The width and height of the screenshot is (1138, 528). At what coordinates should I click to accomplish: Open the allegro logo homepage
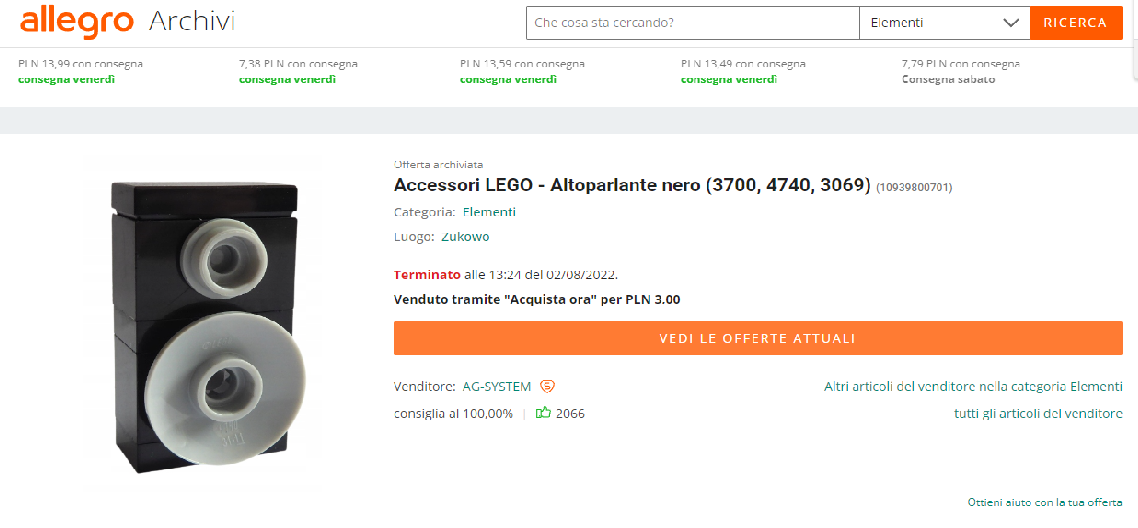click(x=77, y=23)
